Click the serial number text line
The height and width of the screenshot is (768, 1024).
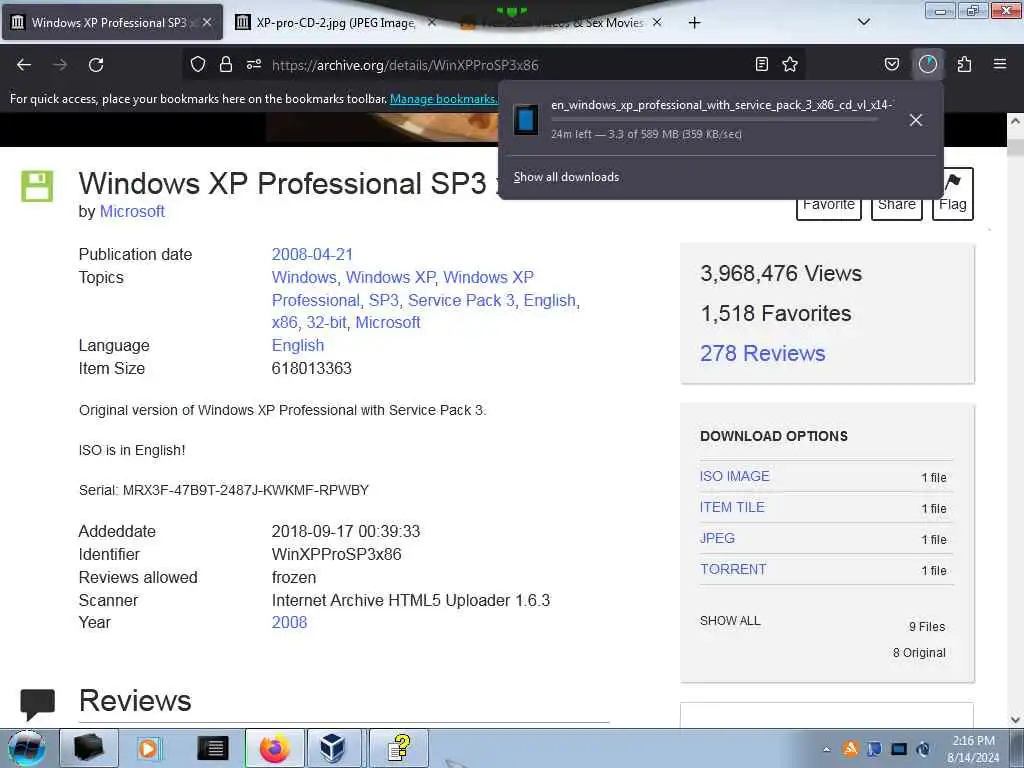coord(224,490)
